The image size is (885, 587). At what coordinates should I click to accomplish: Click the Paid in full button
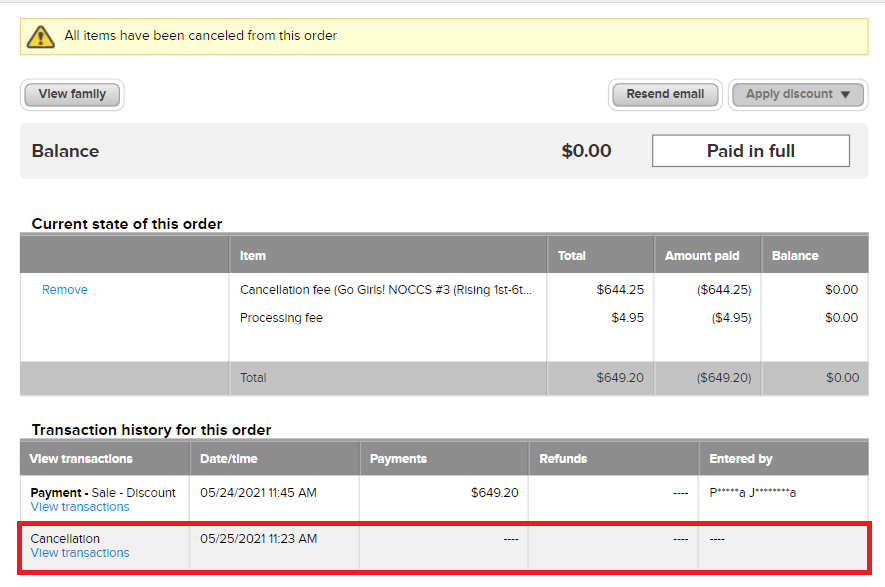point(750,151)
